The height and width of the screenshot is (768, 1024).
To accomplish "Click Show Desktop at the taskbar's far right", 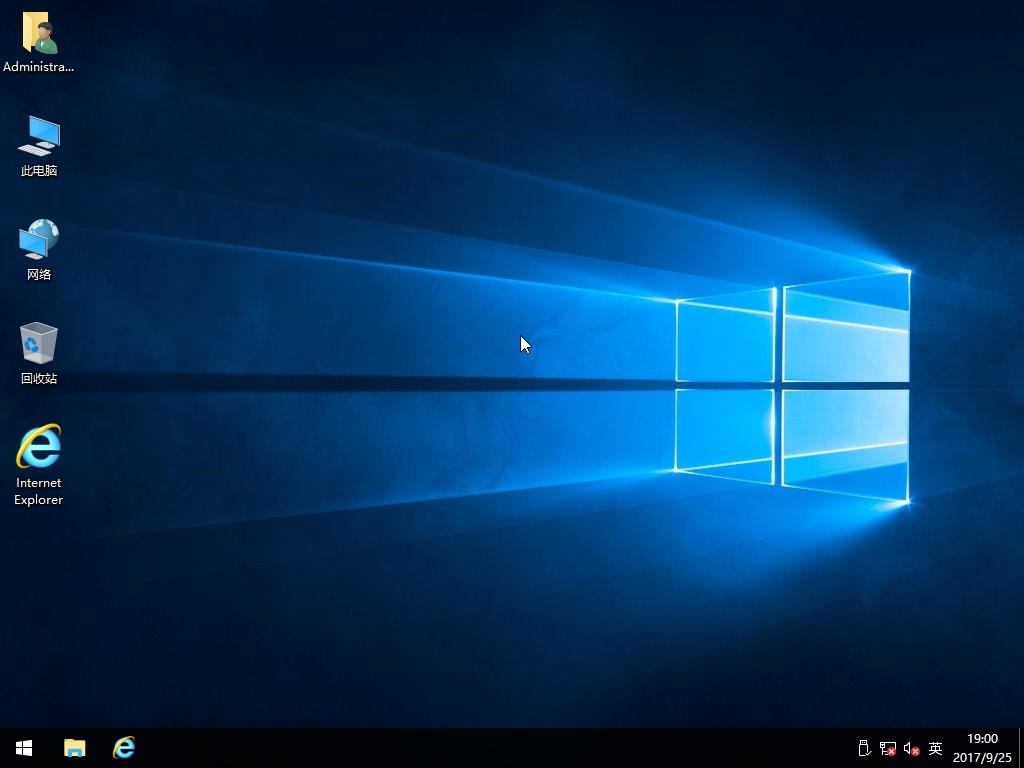I will click(x=1021, y=747).
